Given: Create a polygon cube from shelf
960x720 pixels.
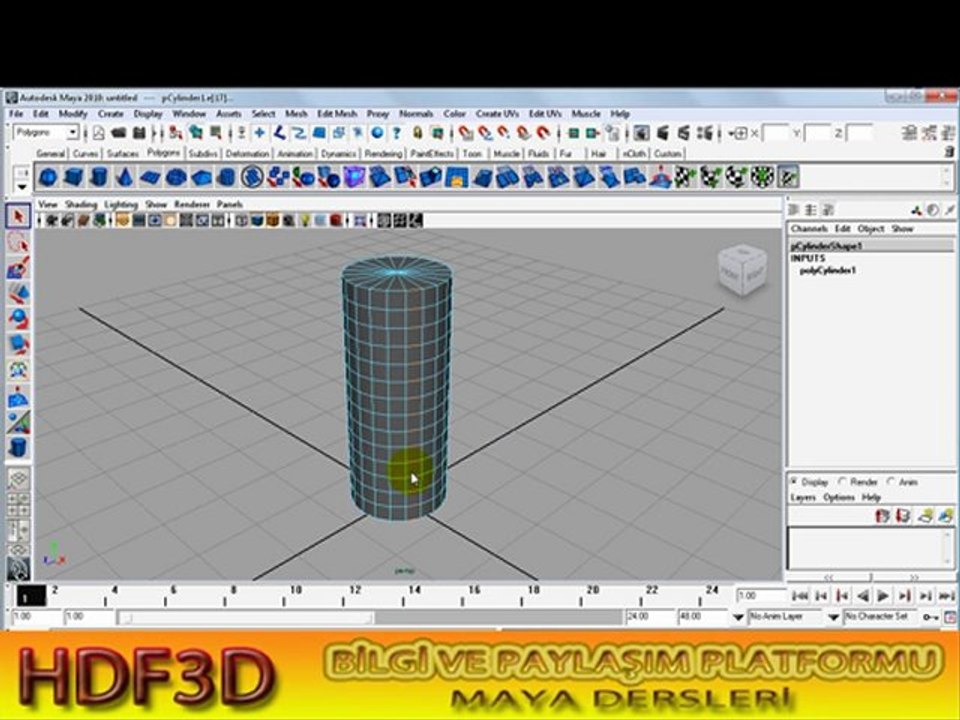Looking at the screenshot, I should coord(73,177).
